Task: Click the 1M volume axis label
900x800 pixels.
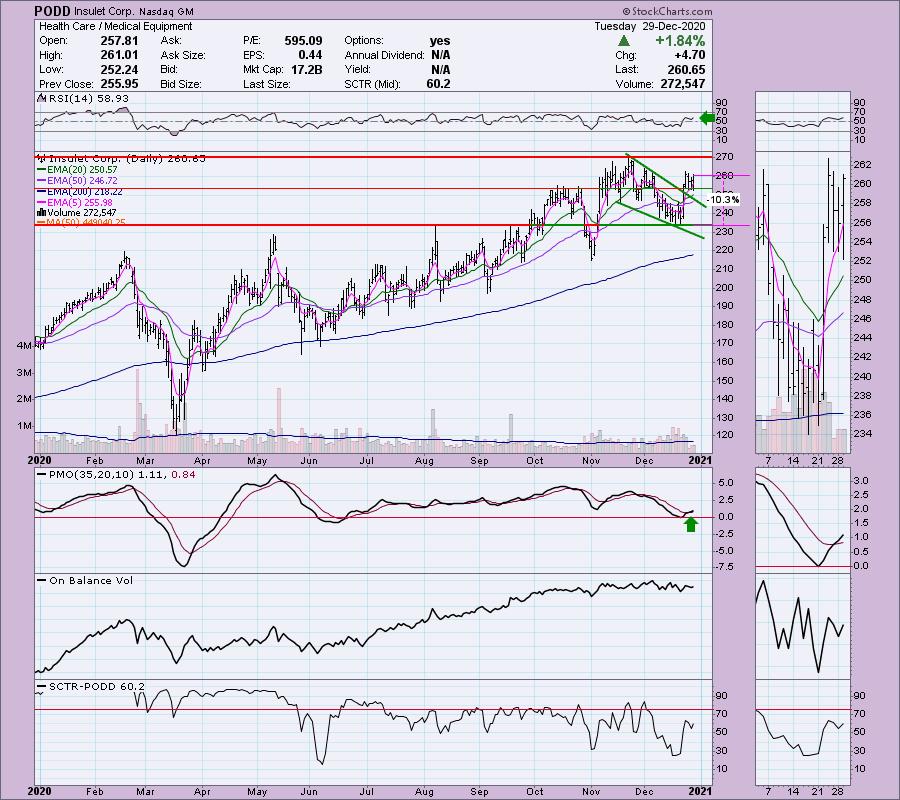Action: click(24, 426)
